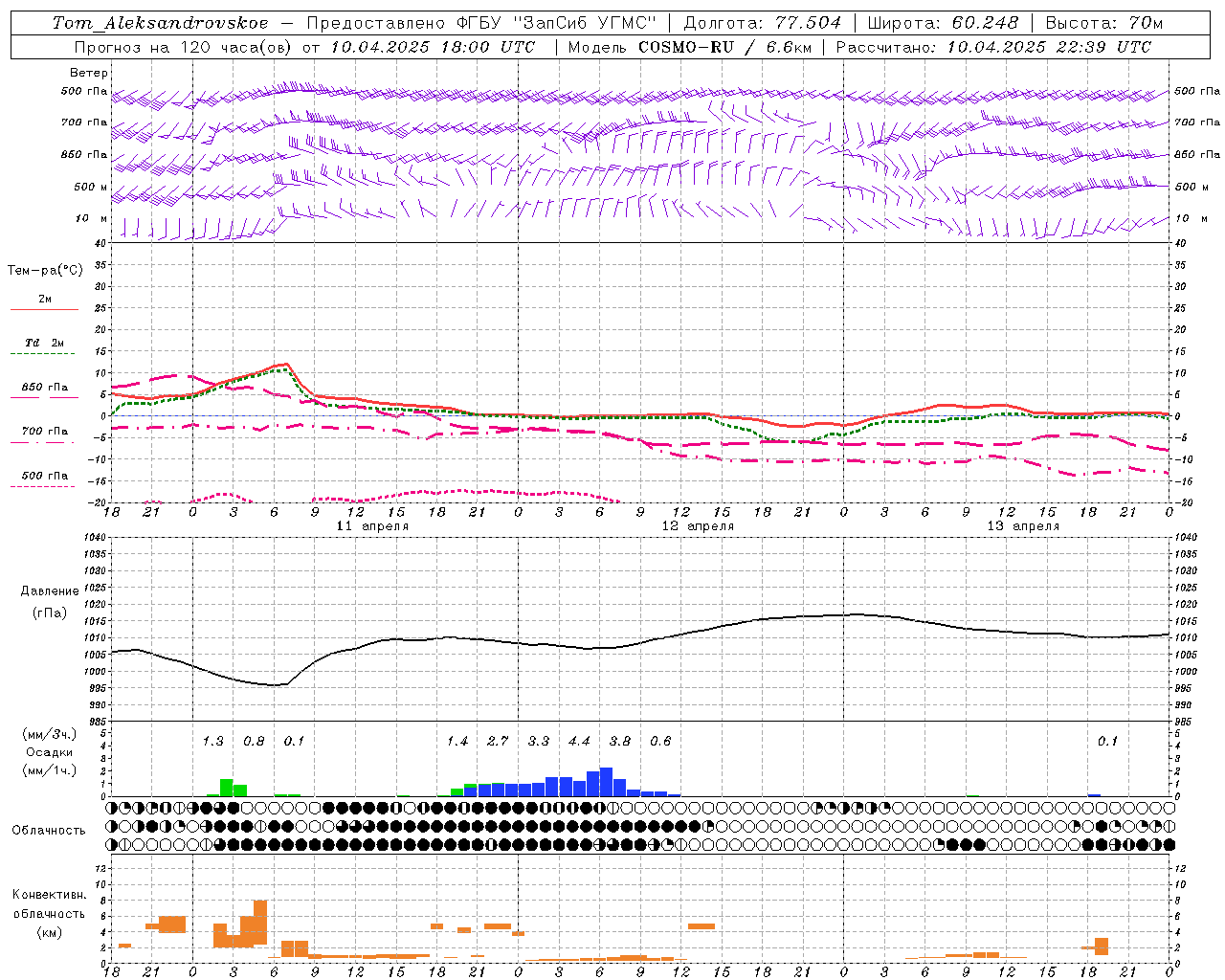Click the Прогноз на 120 часа(ов) text
This screenshot has height=980, width=1225.
(184, 47)
